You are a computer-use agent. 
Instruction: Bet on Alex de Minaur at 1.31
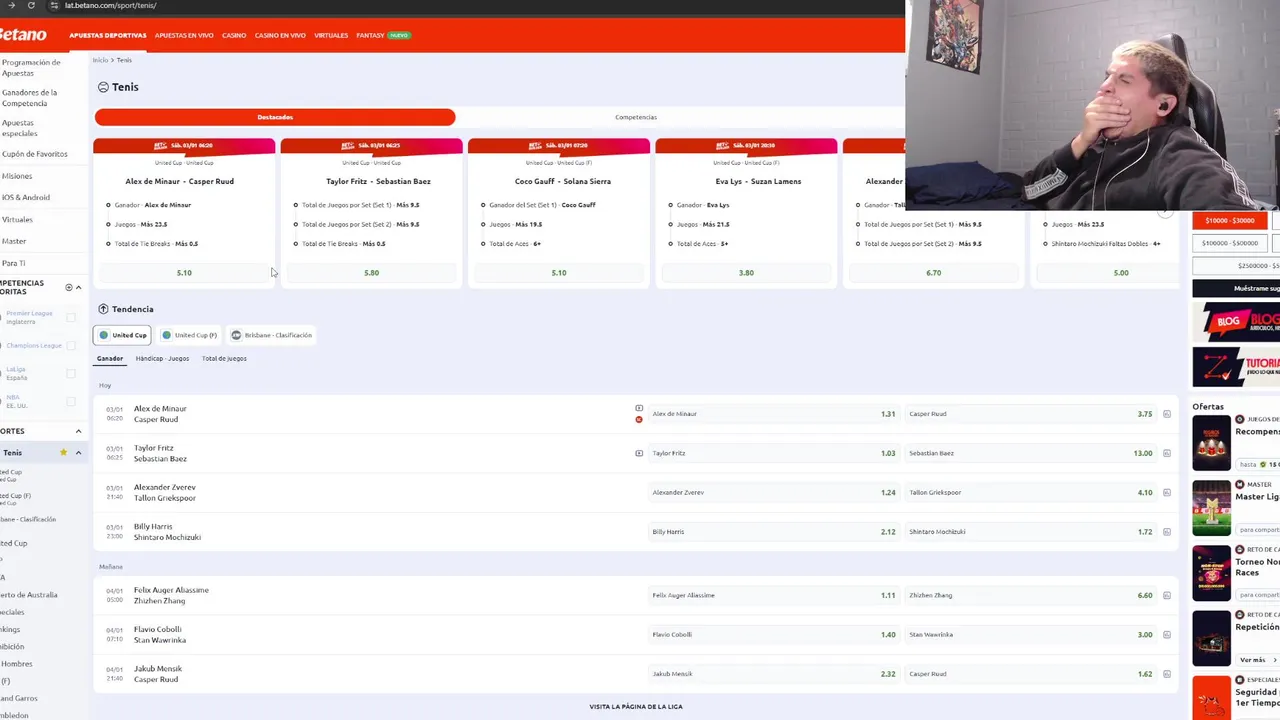click(774, 414)
